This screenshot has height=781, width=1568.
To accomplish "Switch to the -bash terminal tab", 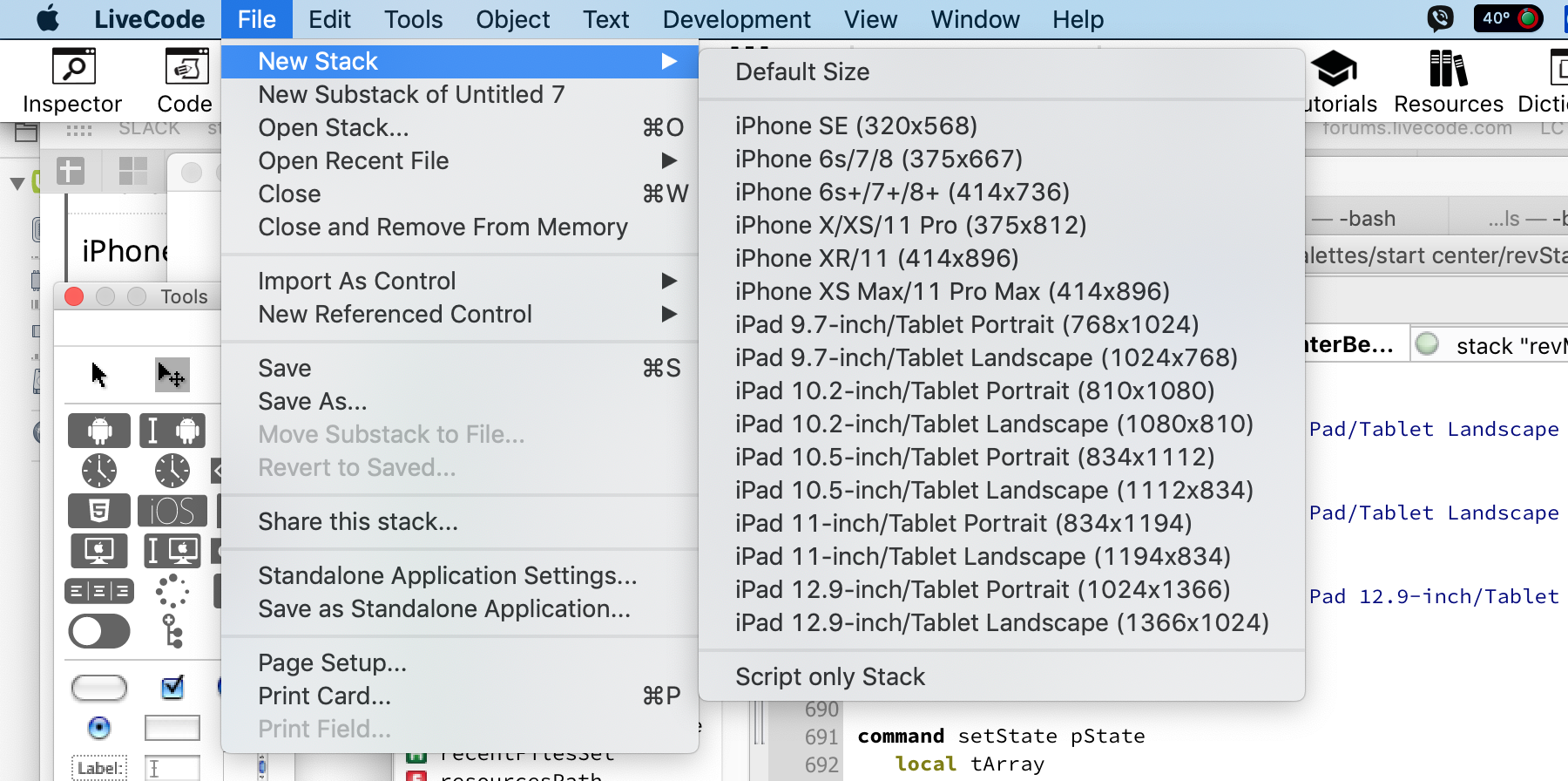I will [1376, 218].
